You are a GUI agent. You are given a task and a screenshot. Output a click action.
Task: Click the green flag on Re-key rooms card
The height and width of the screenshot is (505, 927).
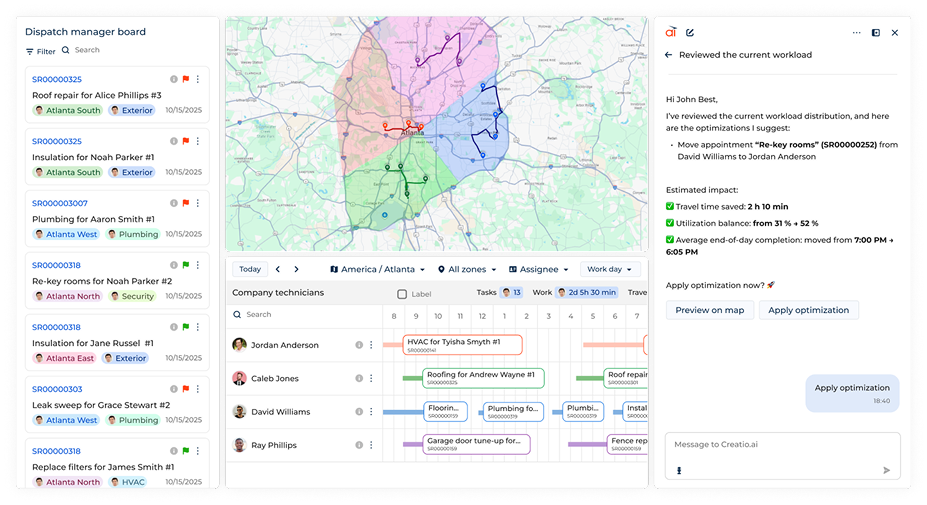(185, 265)
